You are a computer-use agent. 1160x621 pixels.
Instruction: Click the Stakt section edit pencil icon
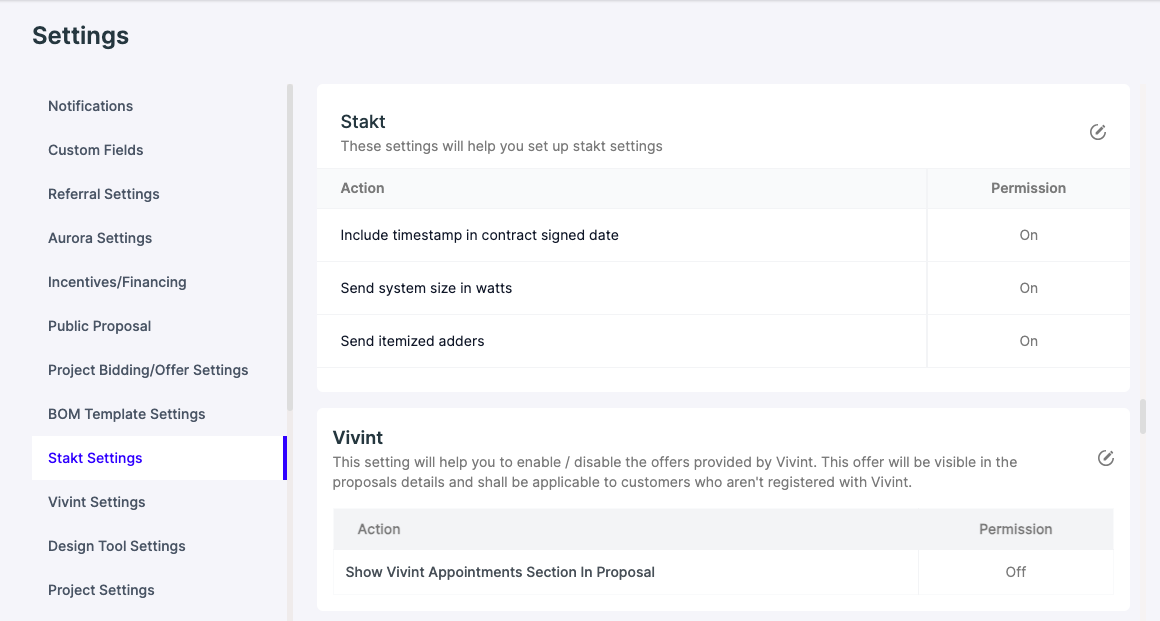coord(1098,132)
